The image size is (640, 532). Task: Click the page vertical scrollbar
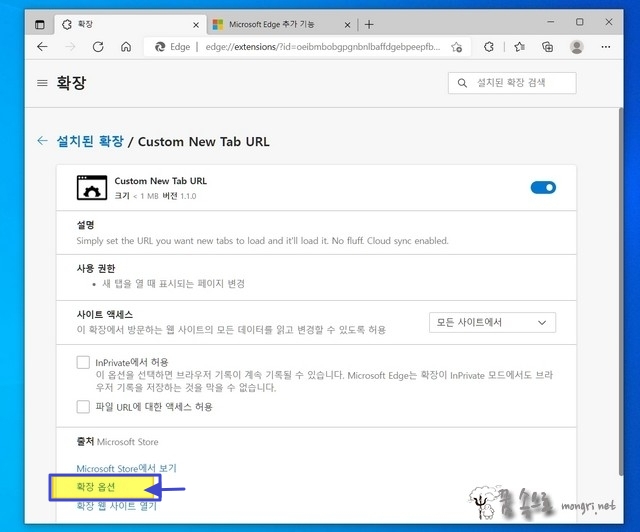click(x=621, y=291)
